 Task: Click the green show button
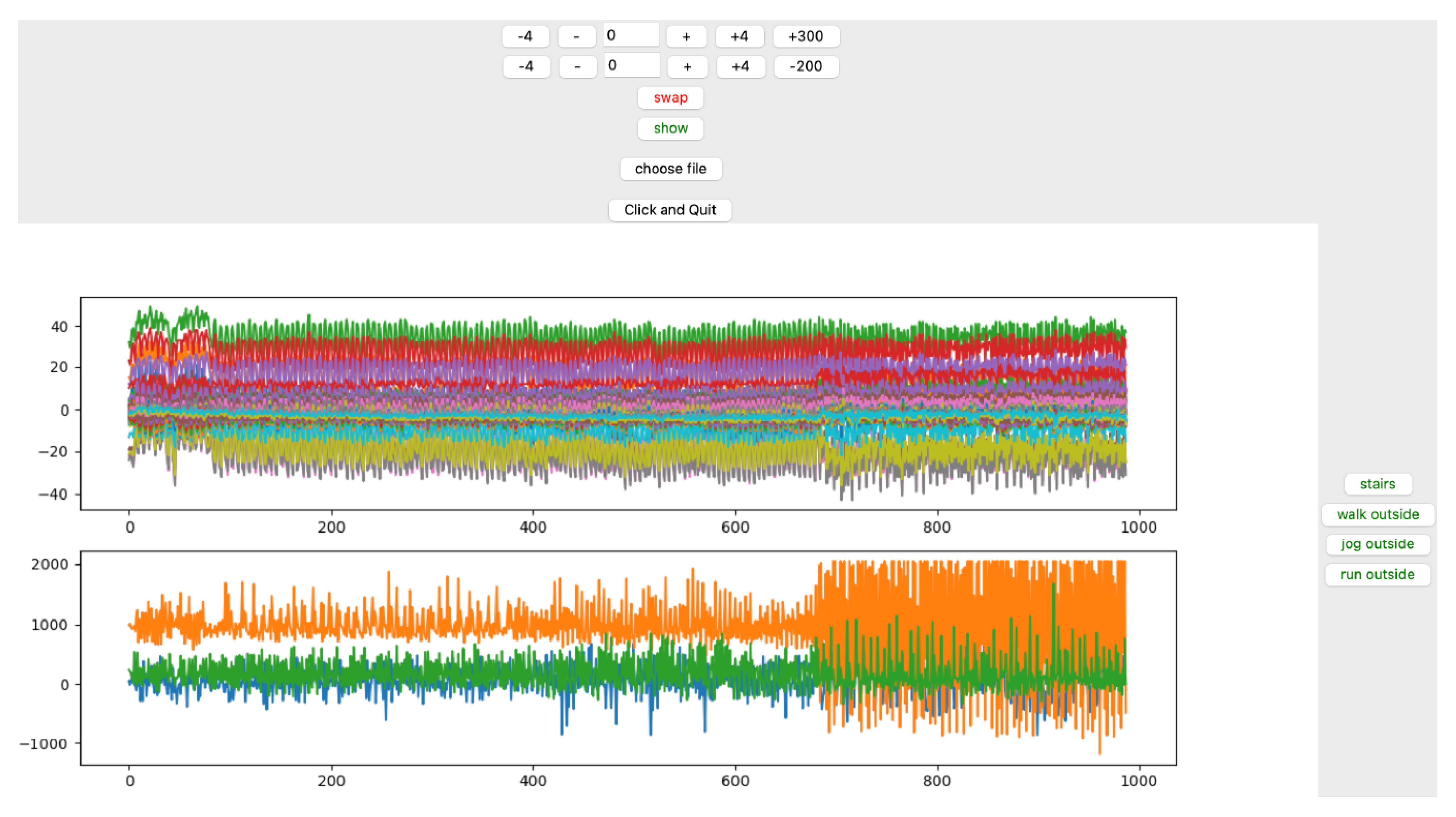[670, 128]
